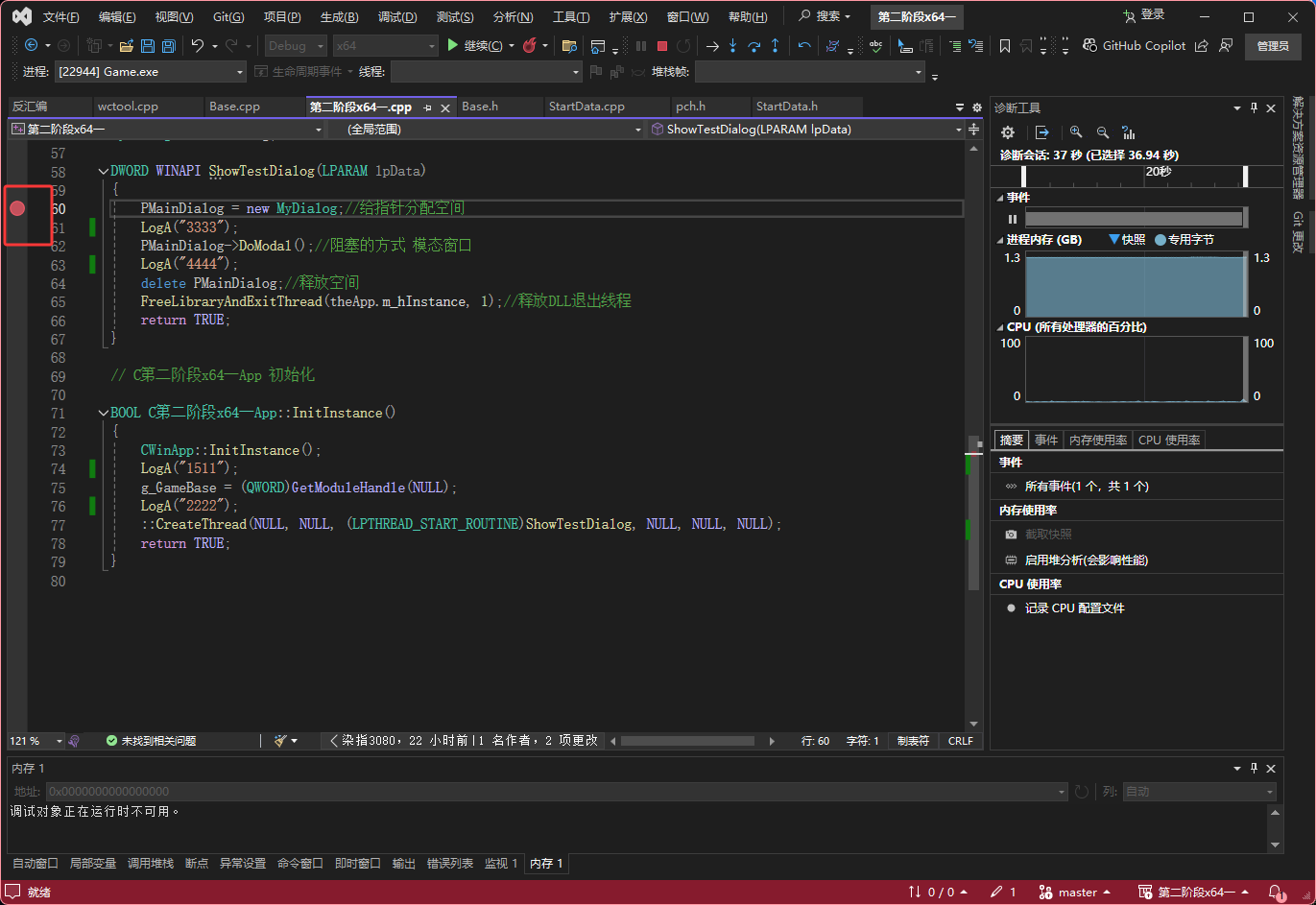Open GitHub Copilot from the toolbar
This screenshot has width=1316, height=905.
[1134, 45]
